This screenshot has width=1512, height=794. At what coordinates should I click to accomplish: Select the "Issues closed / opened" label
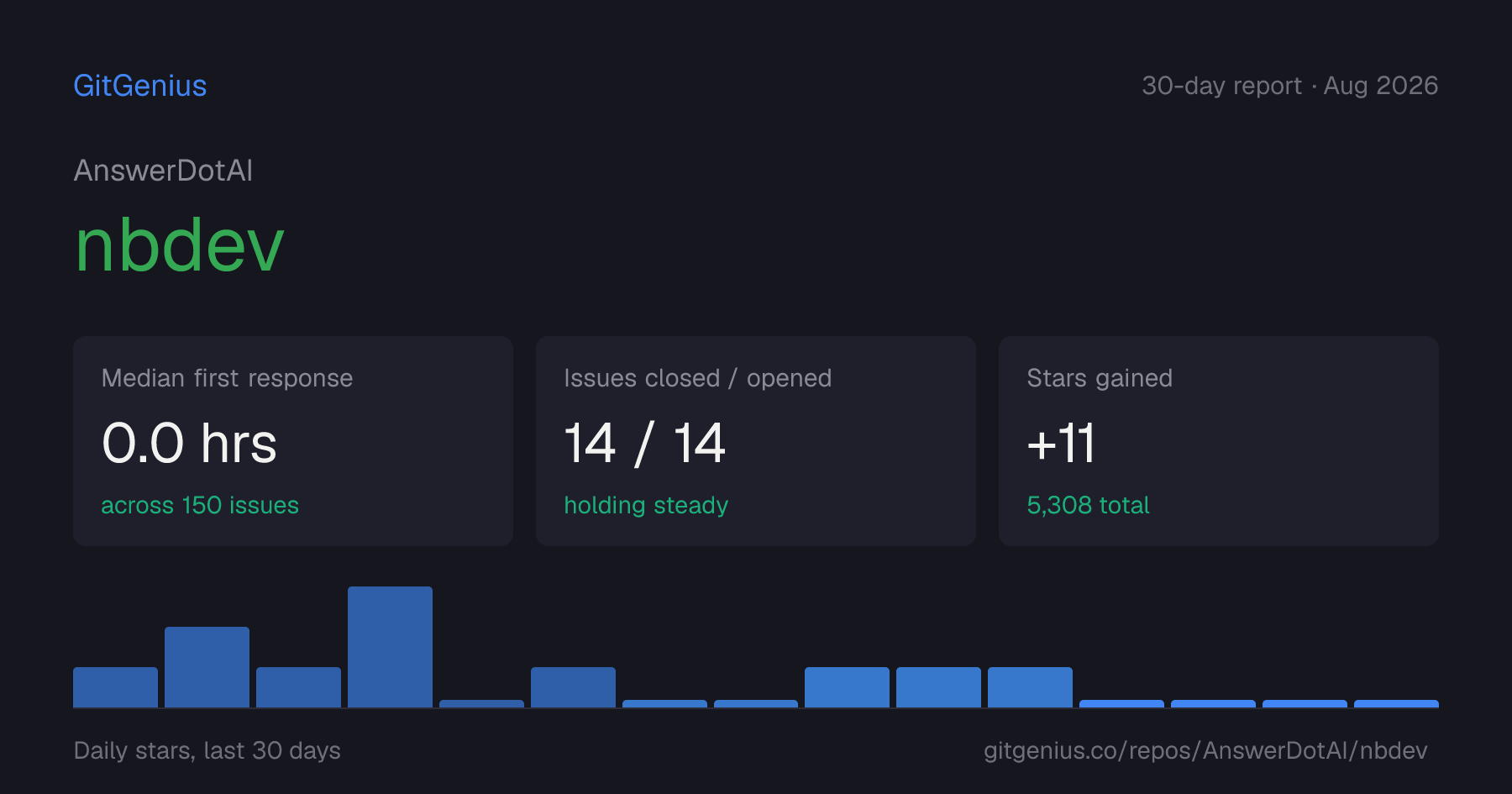pyautogui.click(x=697, y=378)
